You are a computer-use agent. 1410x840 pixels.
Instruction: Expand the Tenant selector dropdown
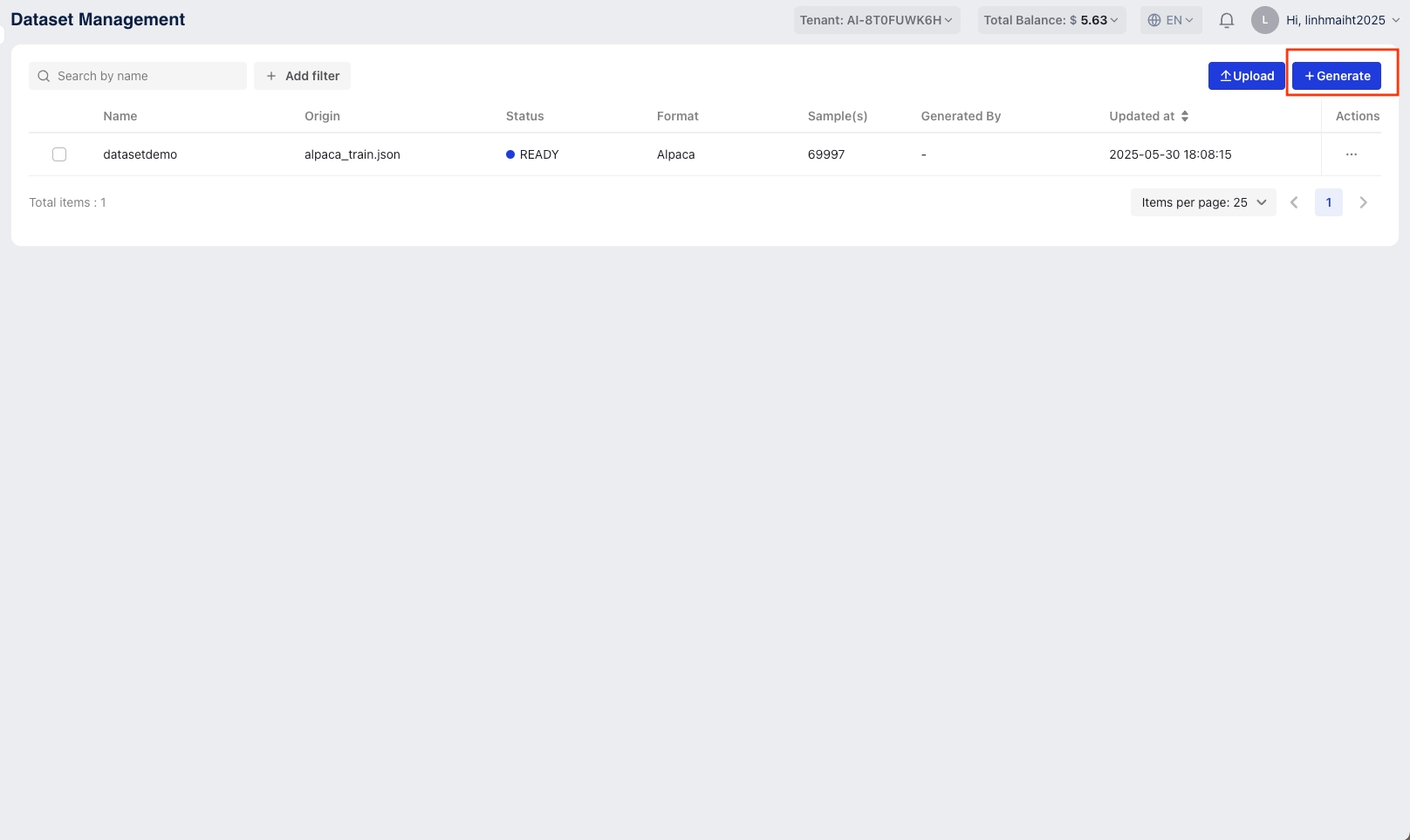tap(876, 20)
